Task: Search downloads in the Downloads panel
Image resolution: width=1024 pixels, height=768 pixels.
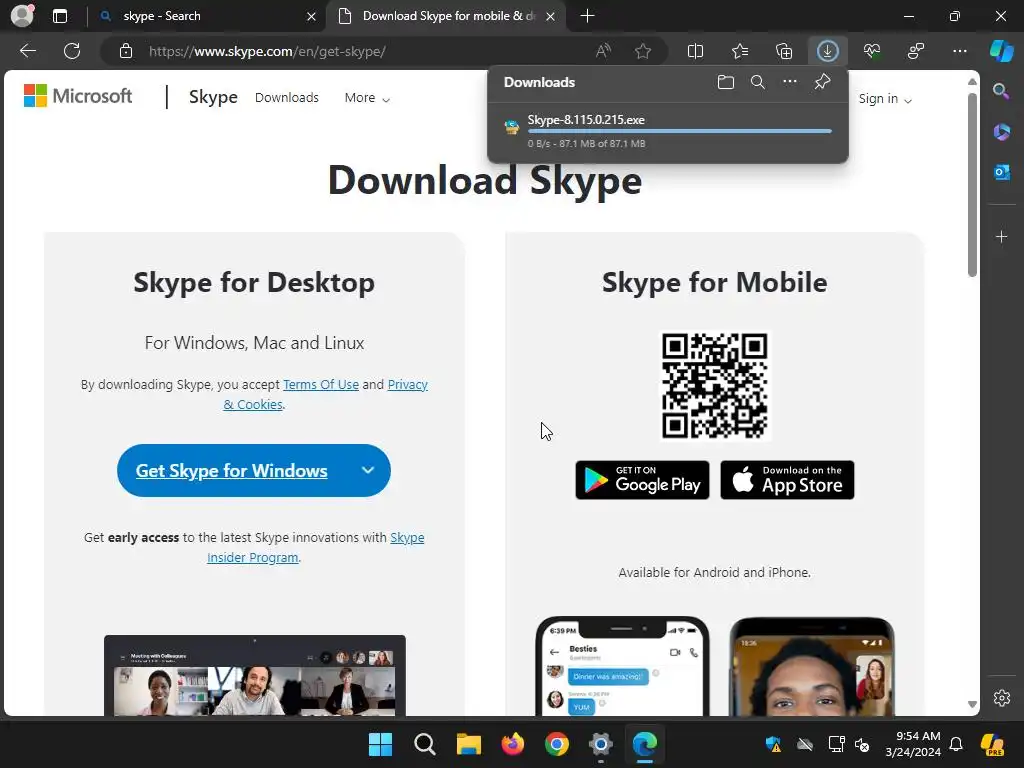Action: pyautogui.click(x=758, y=82)
